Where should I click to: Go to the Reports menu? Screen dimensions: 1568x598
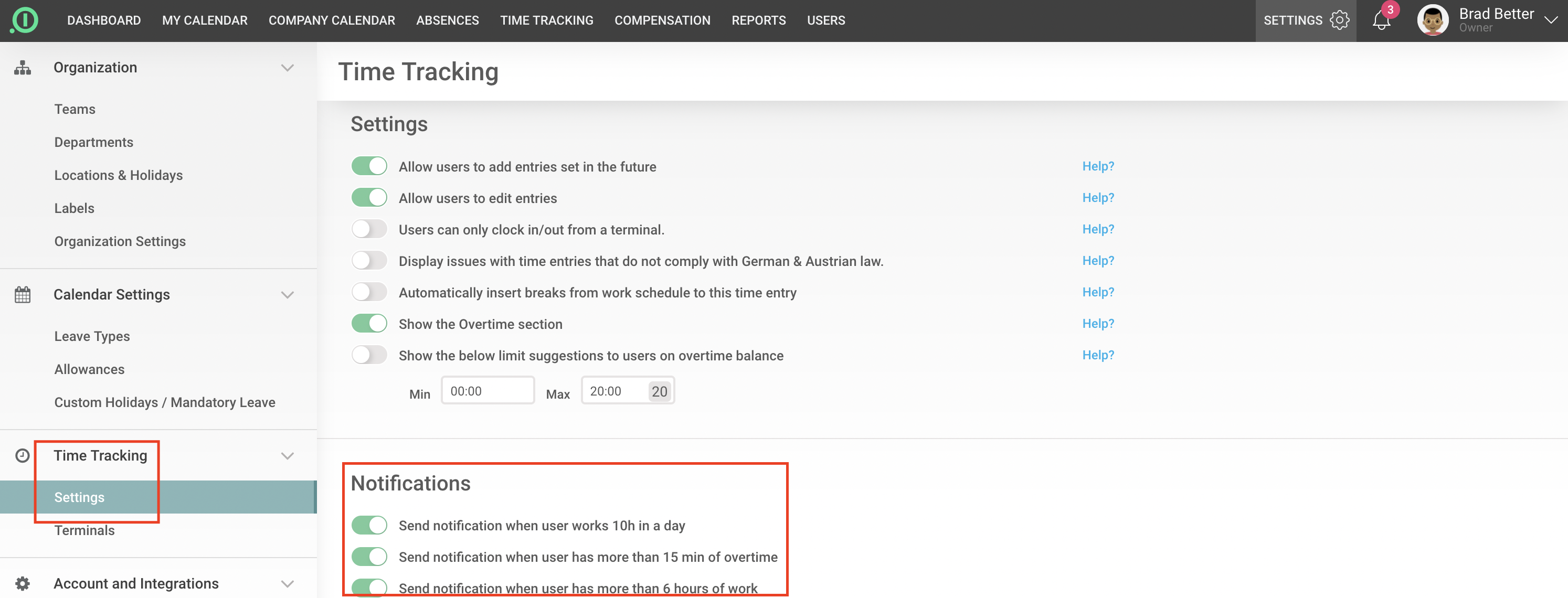(758, 20)
